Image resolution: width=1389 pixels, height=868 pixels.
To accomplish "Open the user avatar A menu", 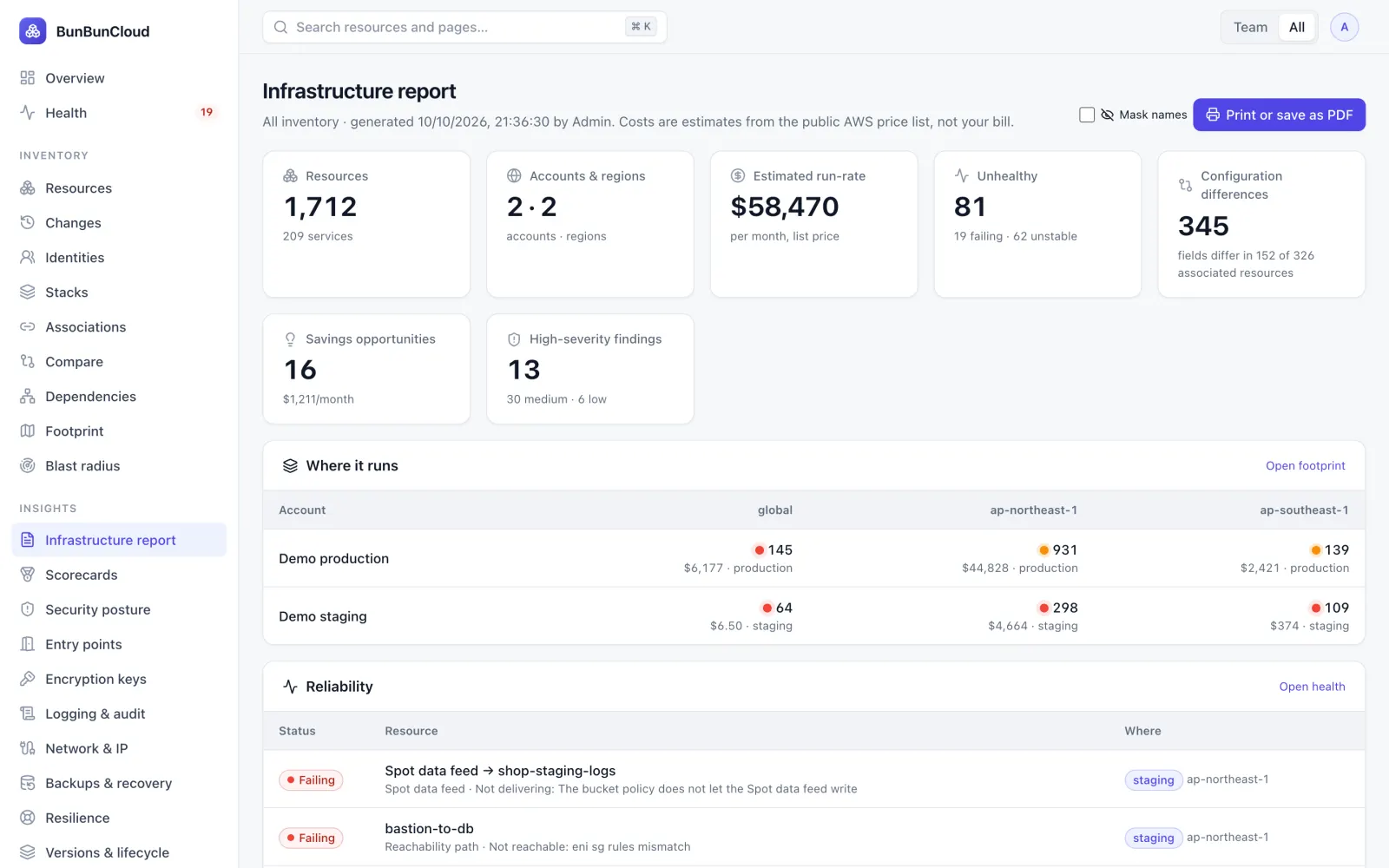I will 1344,27.
